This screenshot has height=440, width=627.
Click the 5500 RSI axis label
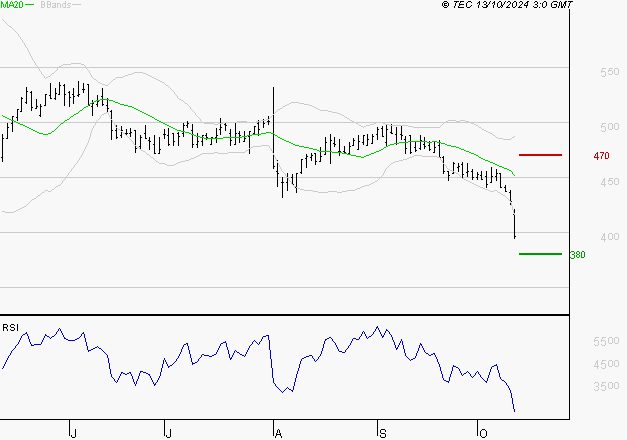pyautogui.click(x=606, y=341)
